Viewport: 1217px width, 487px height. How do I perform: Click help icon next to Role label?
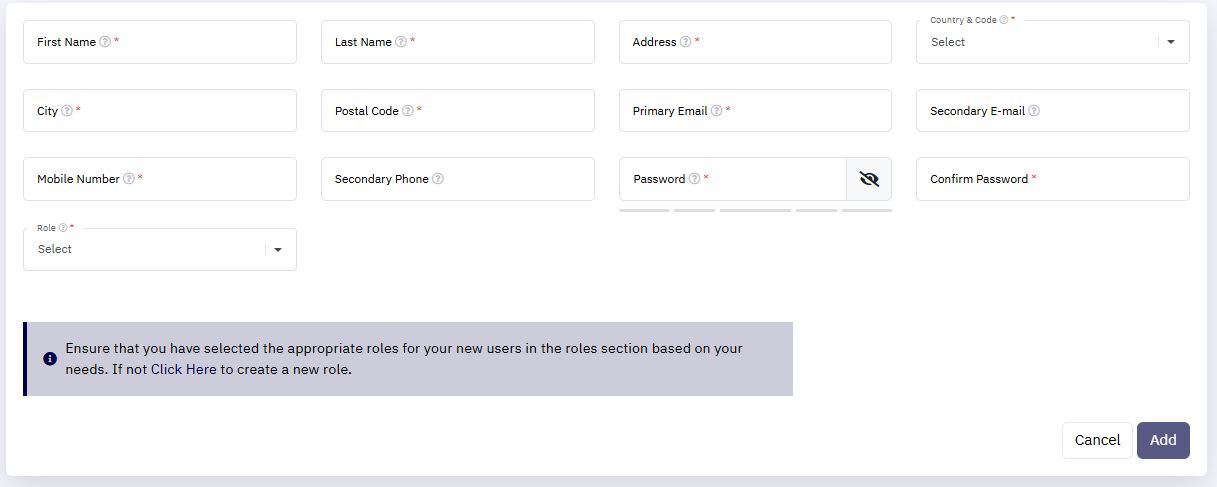click(x=63, y=228)
